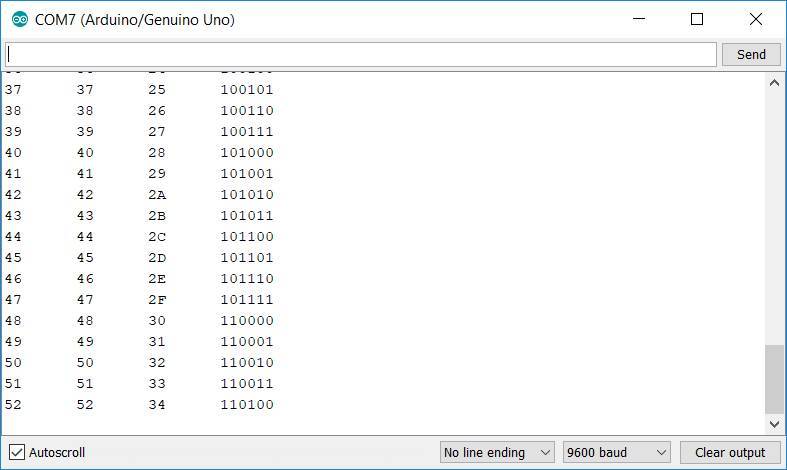Click binary value 101110
The image size is (787, 470).
click(247, 279)
